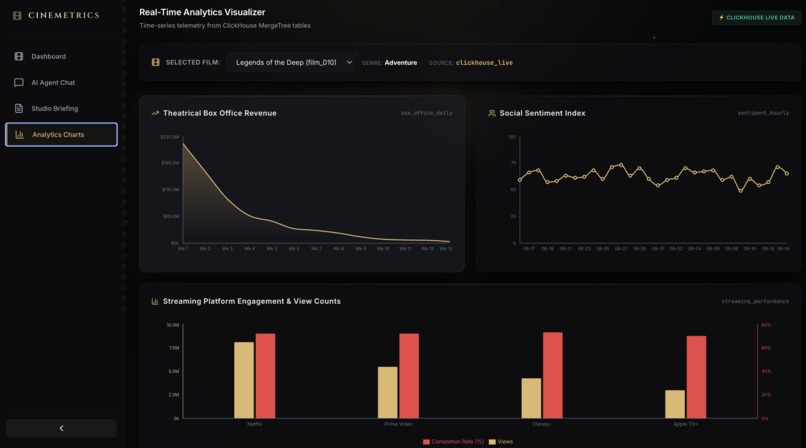Click the Wk 1 axis label
806x448 pixels.
(183, 249)
